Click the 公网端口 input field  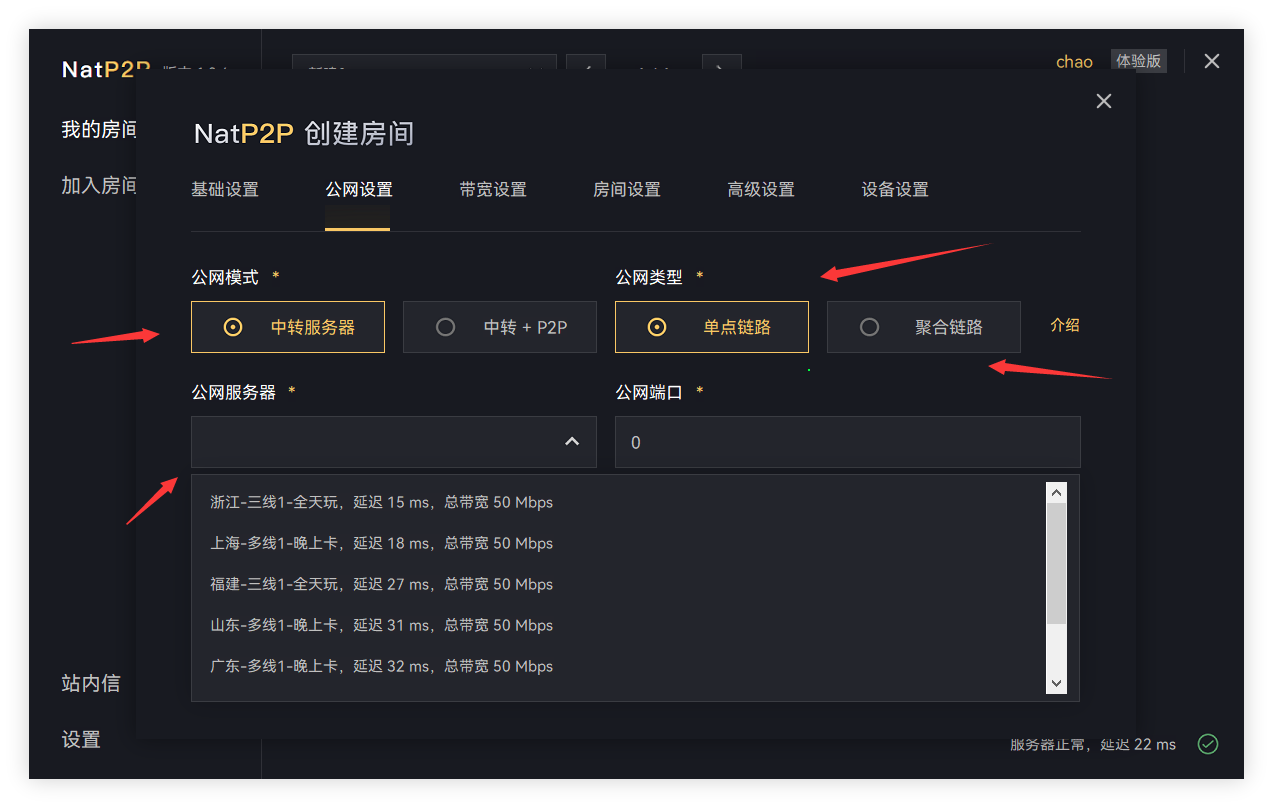point(848,442)
